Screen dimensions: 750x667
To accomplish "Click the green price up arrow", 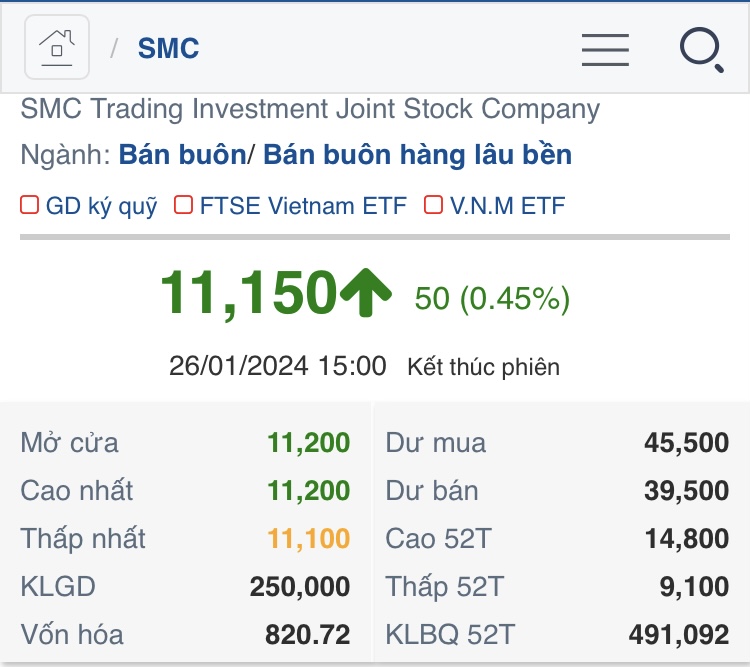I will tap(365, 293).
